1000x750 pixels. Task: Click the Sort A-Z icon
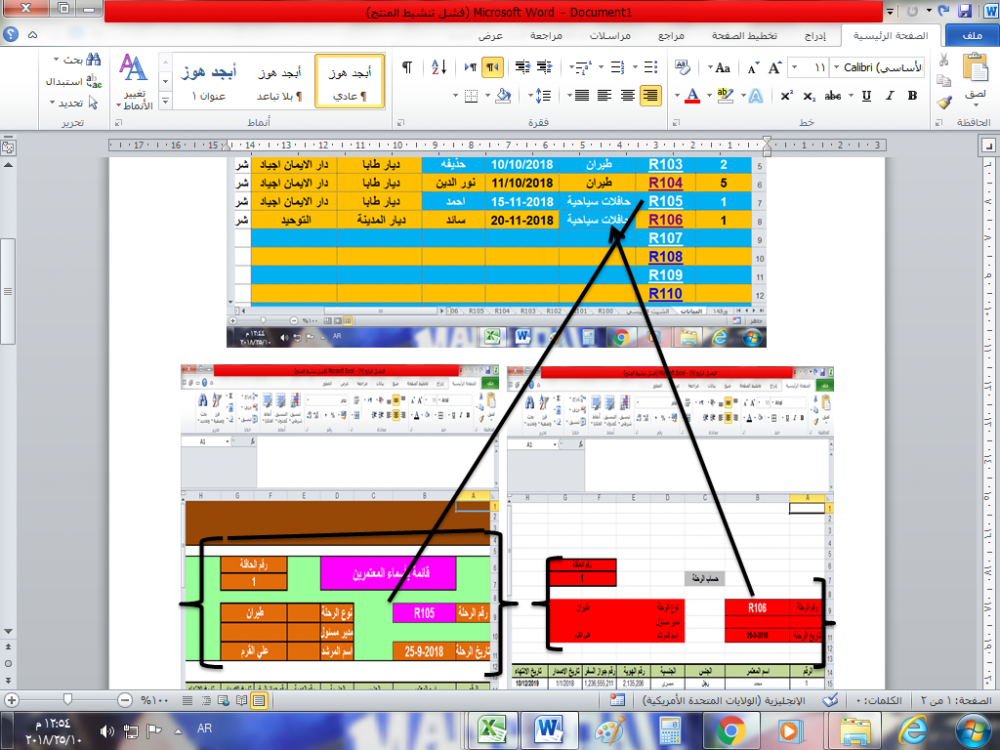coord(439,67)
